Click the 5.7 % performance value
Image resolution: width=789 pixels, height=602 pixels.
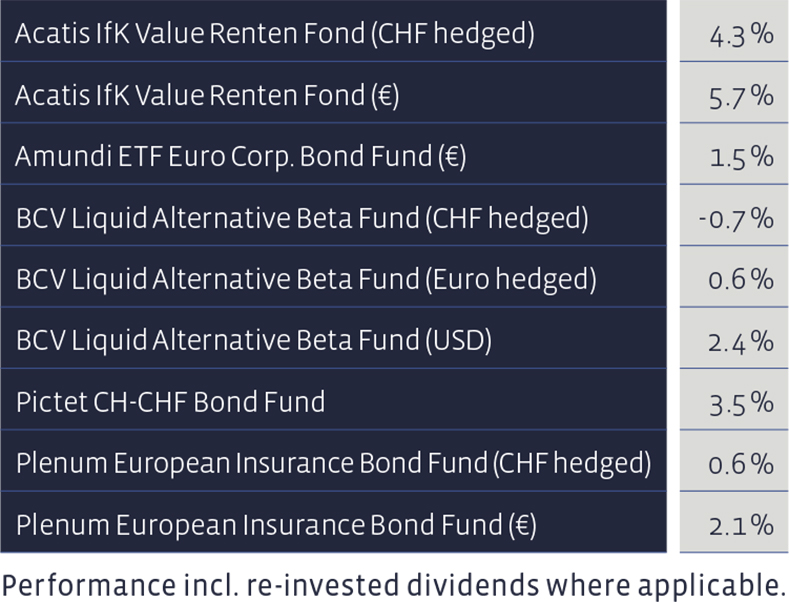pos(741,97)
